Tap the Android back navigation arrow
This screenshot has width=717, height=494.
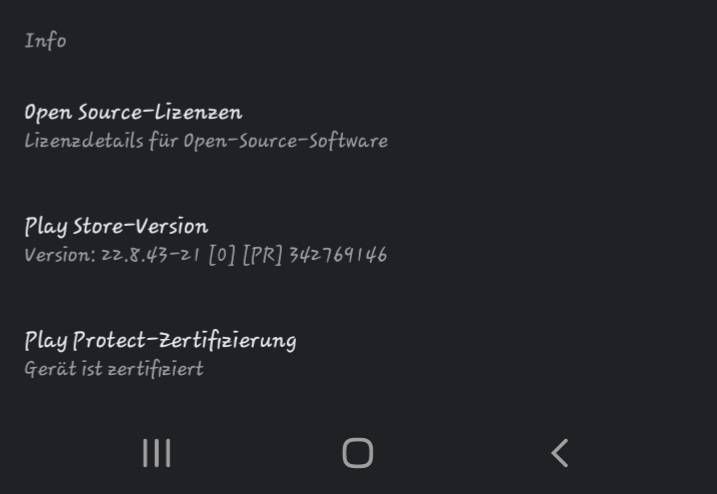point(560,453)
